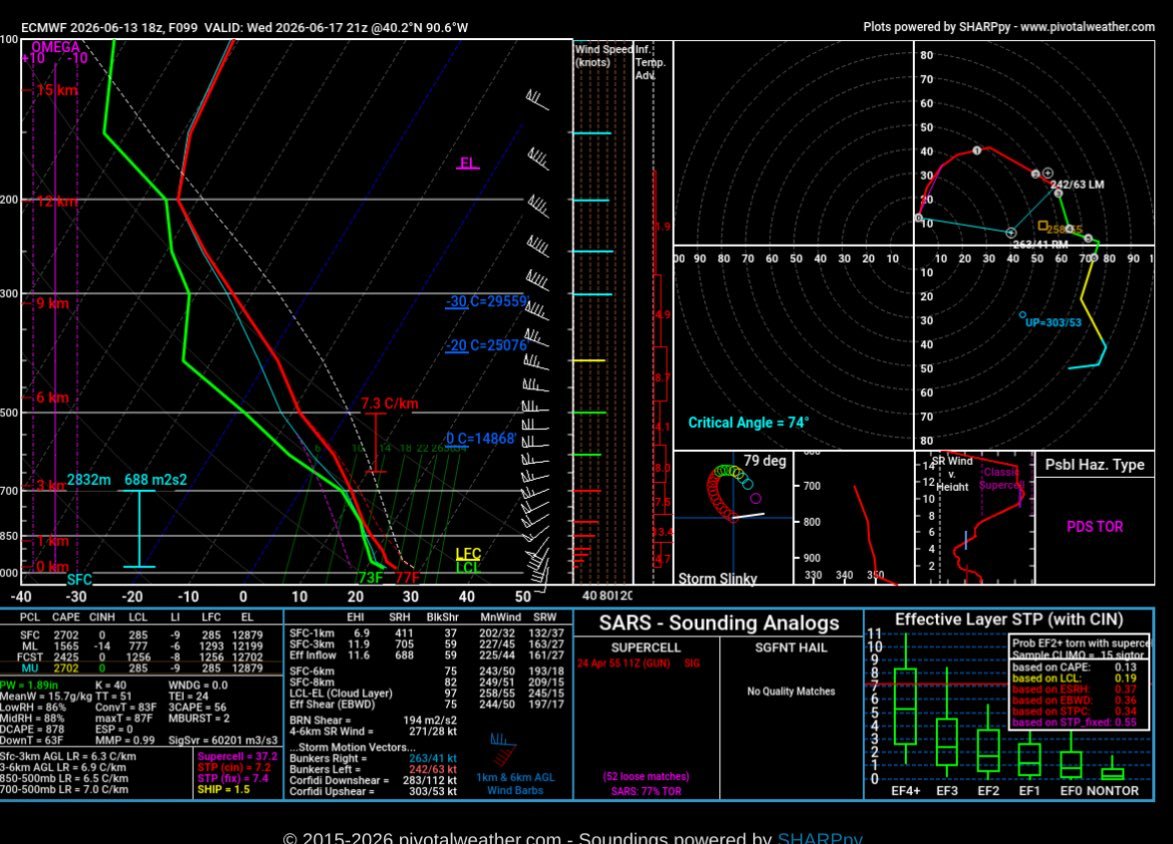
Task: Click the '73F' surface dewpoint value
Action: (370, 578)
